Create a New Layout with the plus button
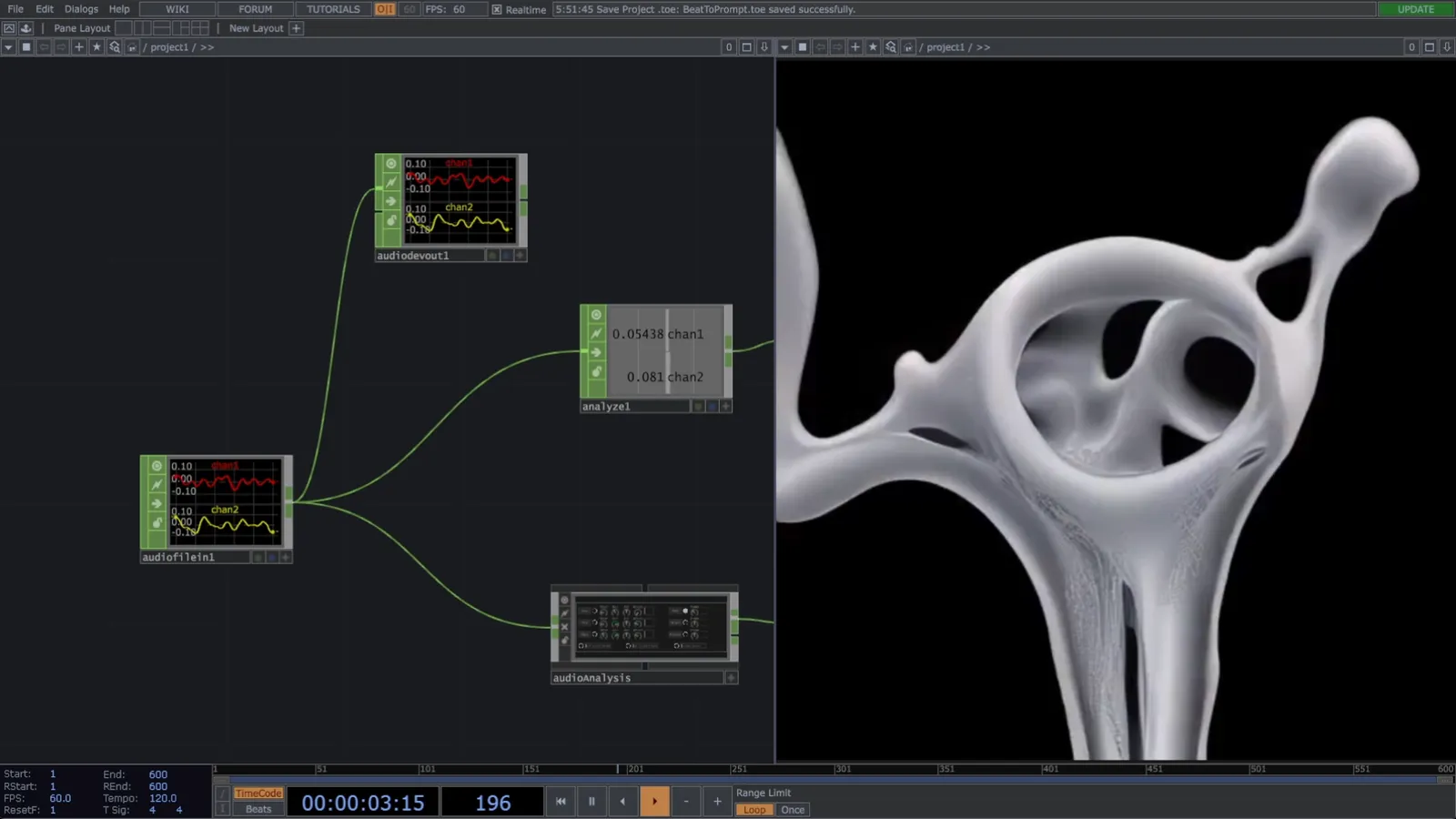1456x819 pixels. tap(296, 28)
